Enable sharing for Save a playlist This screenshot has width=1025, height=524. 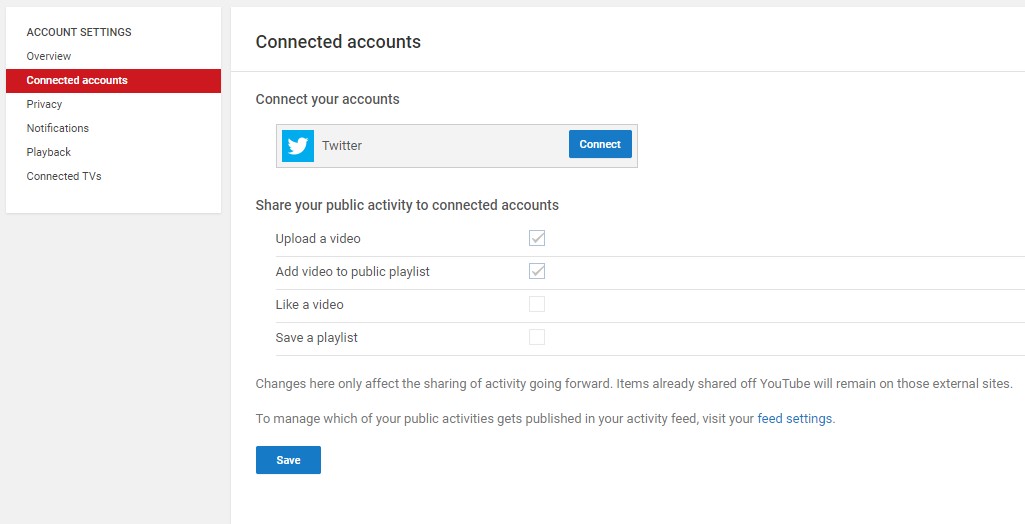[537, 337]
